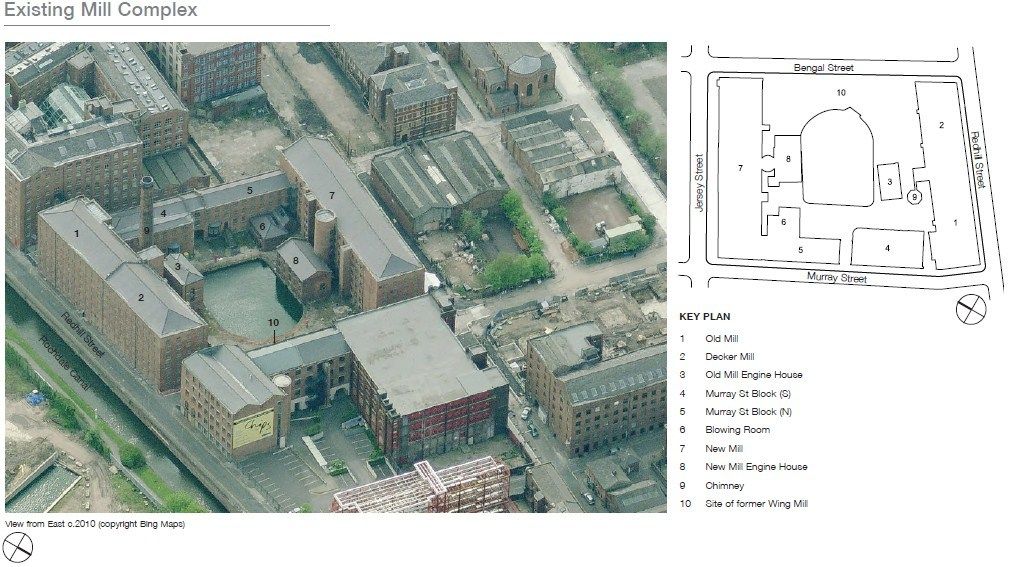The height and width of the screenshot is (567, 1024).
Task: Select 'Decker Mill' entry in the legend
Action: tap(729, 357)
